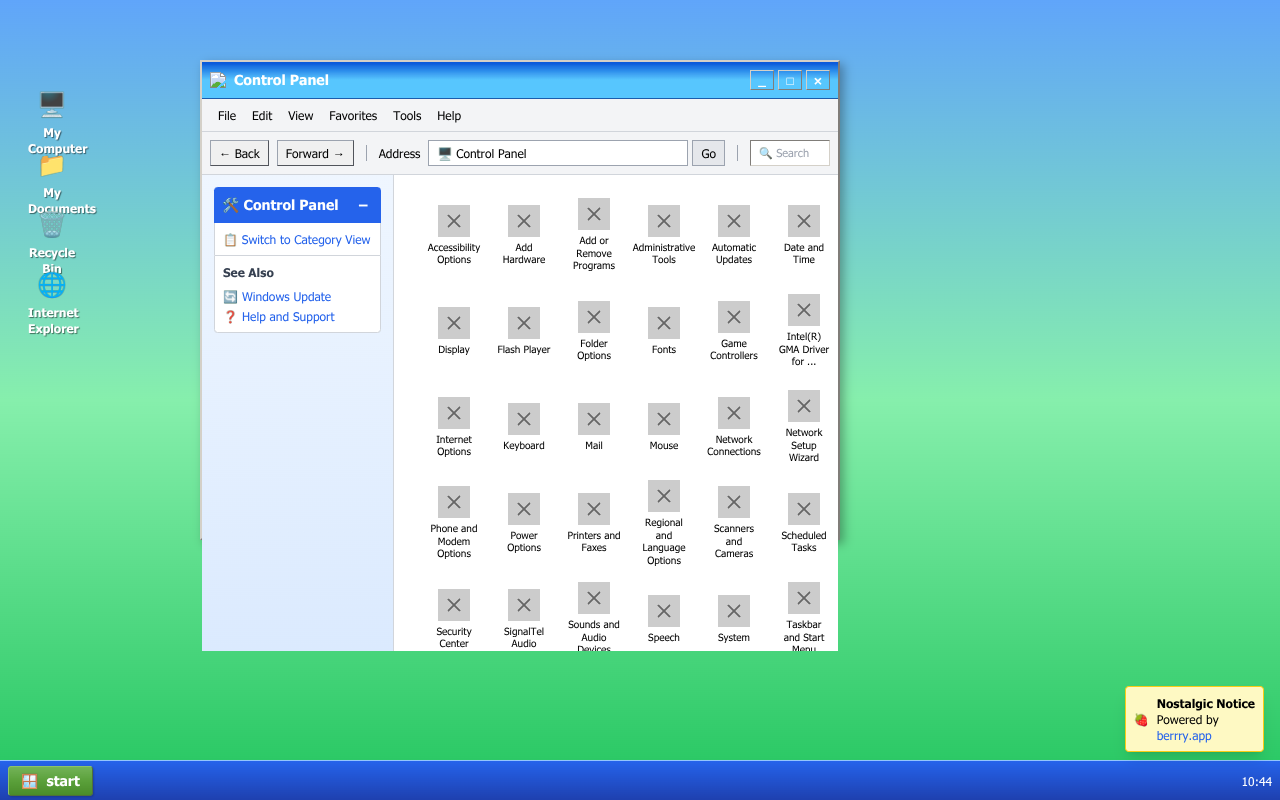This screenshot has width=1280, height=800.
Task: Open Phone and Modem Options
Action: [x=453, y=501]
